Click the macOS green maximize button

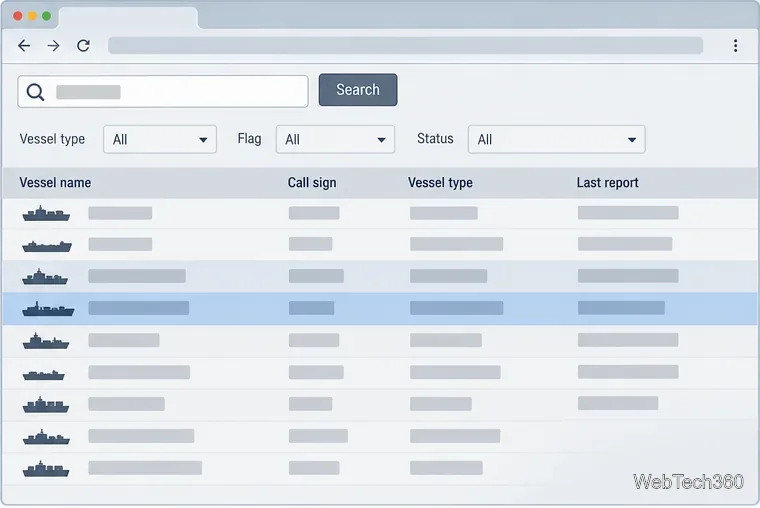tap(47, 16)
